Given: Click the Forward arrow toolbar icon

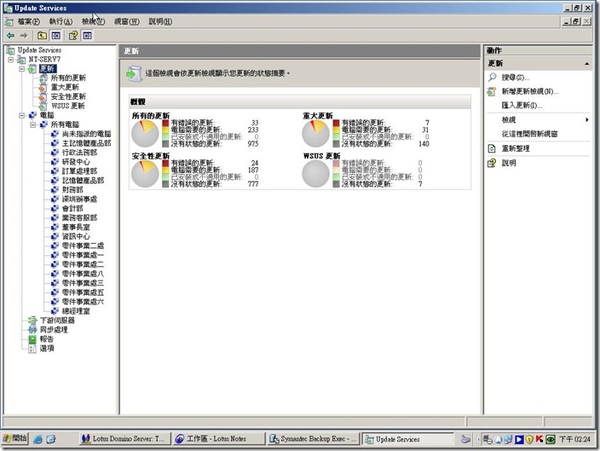Looking at the screenshot, I should tap(24, 36).
